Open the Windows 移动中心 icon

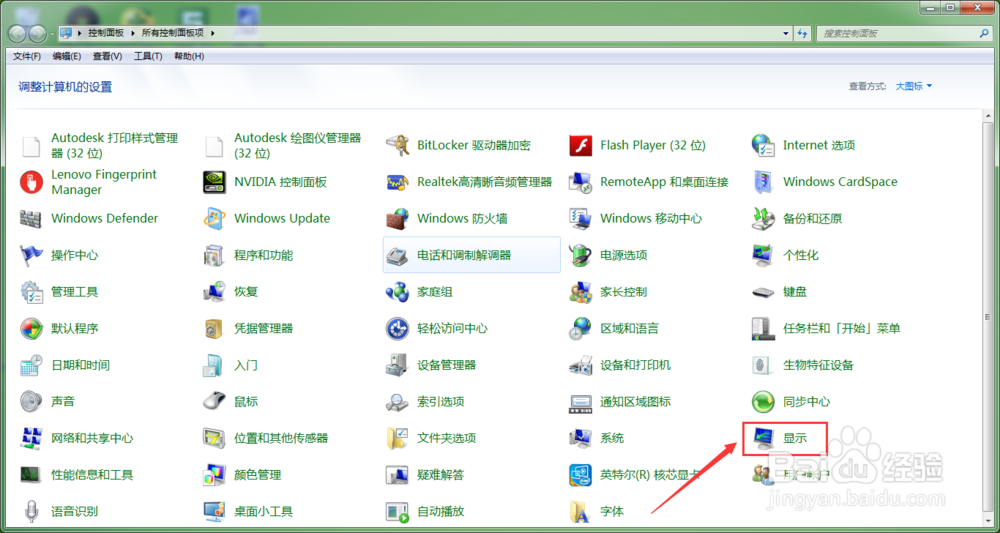580,219
